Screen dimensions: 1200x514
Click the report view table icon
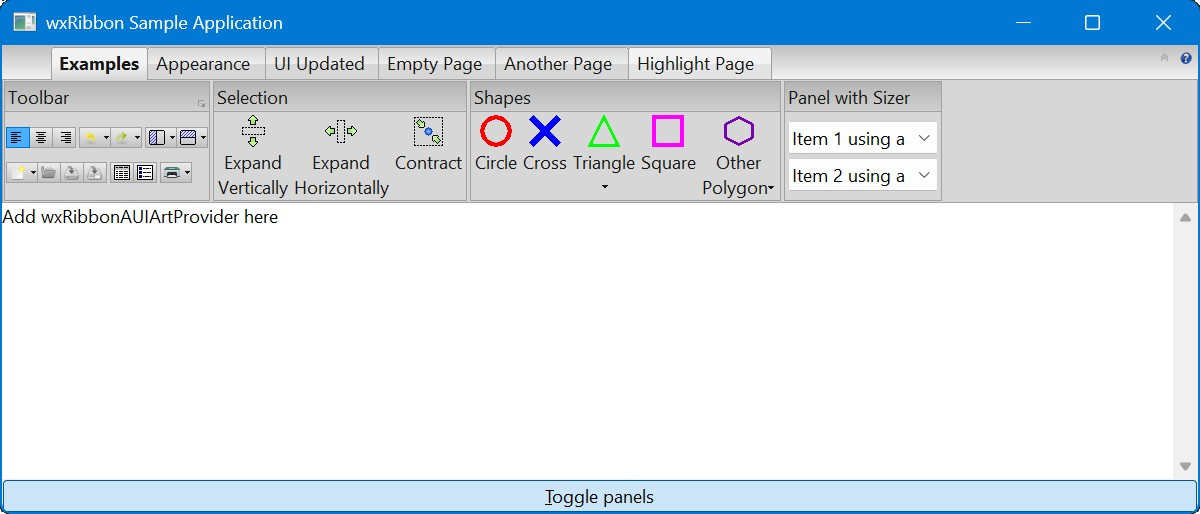click(x=122, y=172)
